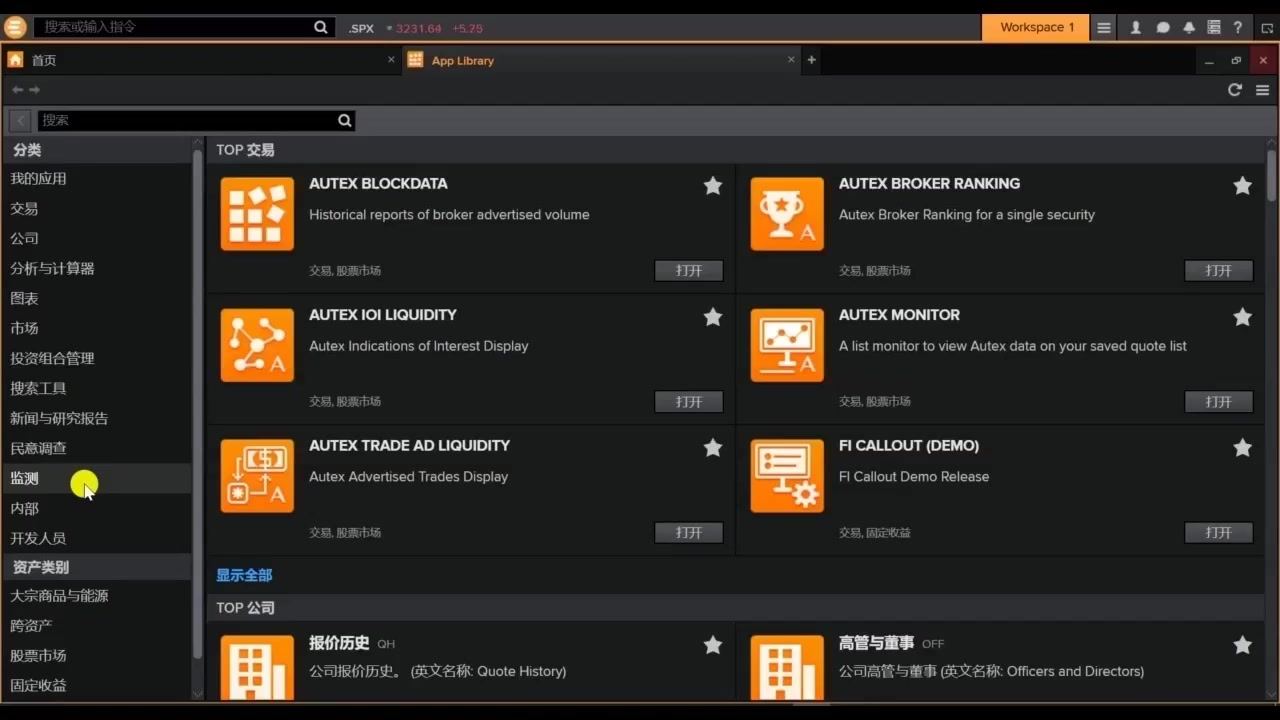Click the AUTEX BLOCKDATA app icon

pyautogui.click(x=257, y=214)
